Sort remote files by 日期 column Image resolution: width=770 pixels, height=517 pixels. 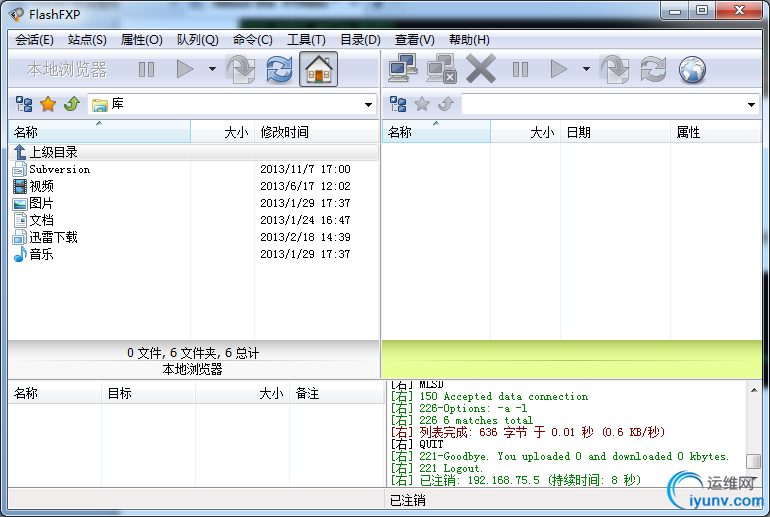point(615,132)
